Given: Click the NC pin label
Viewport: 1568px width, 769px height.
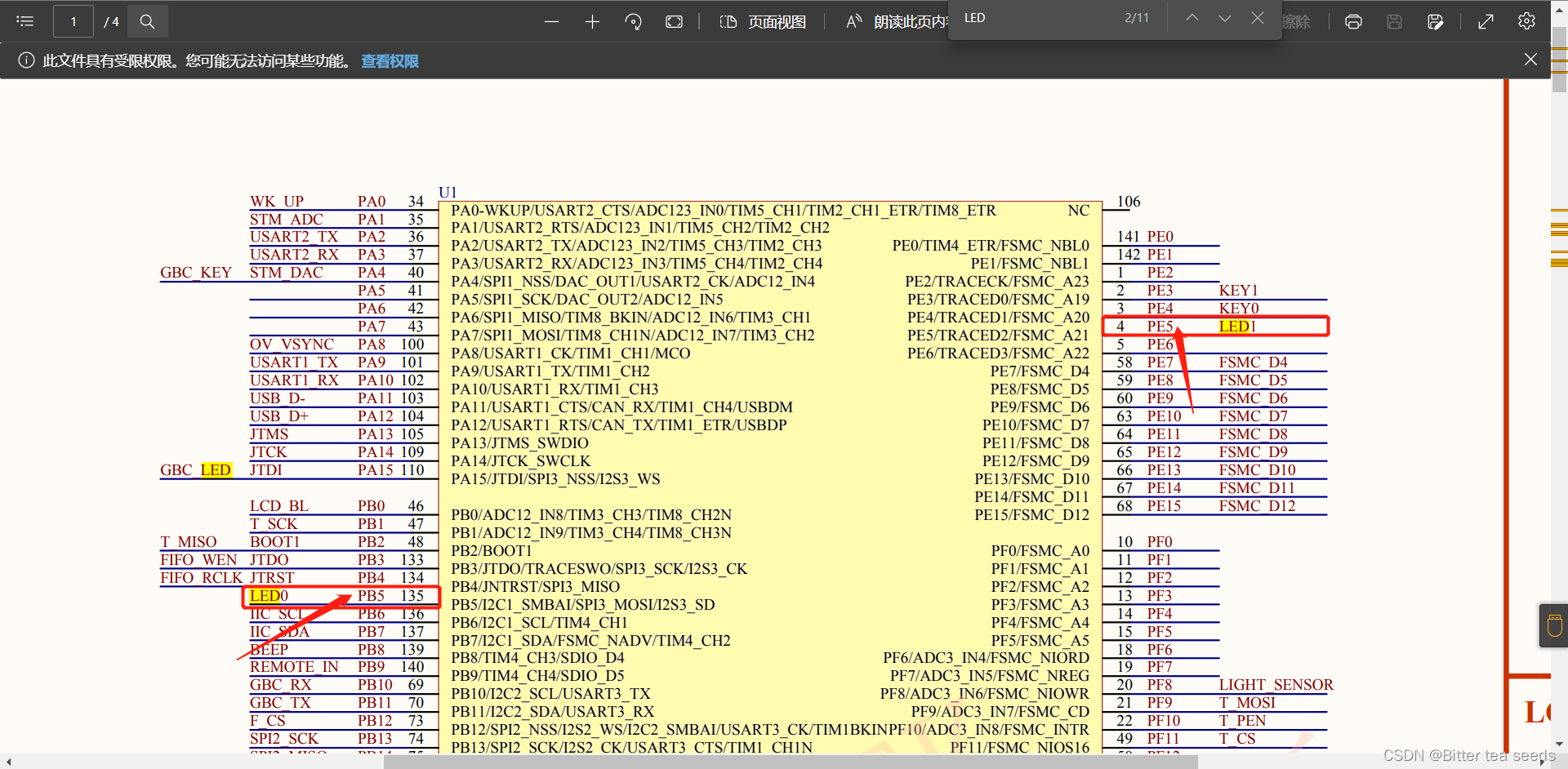Looking at the screenshot, I should [1079, 211].
